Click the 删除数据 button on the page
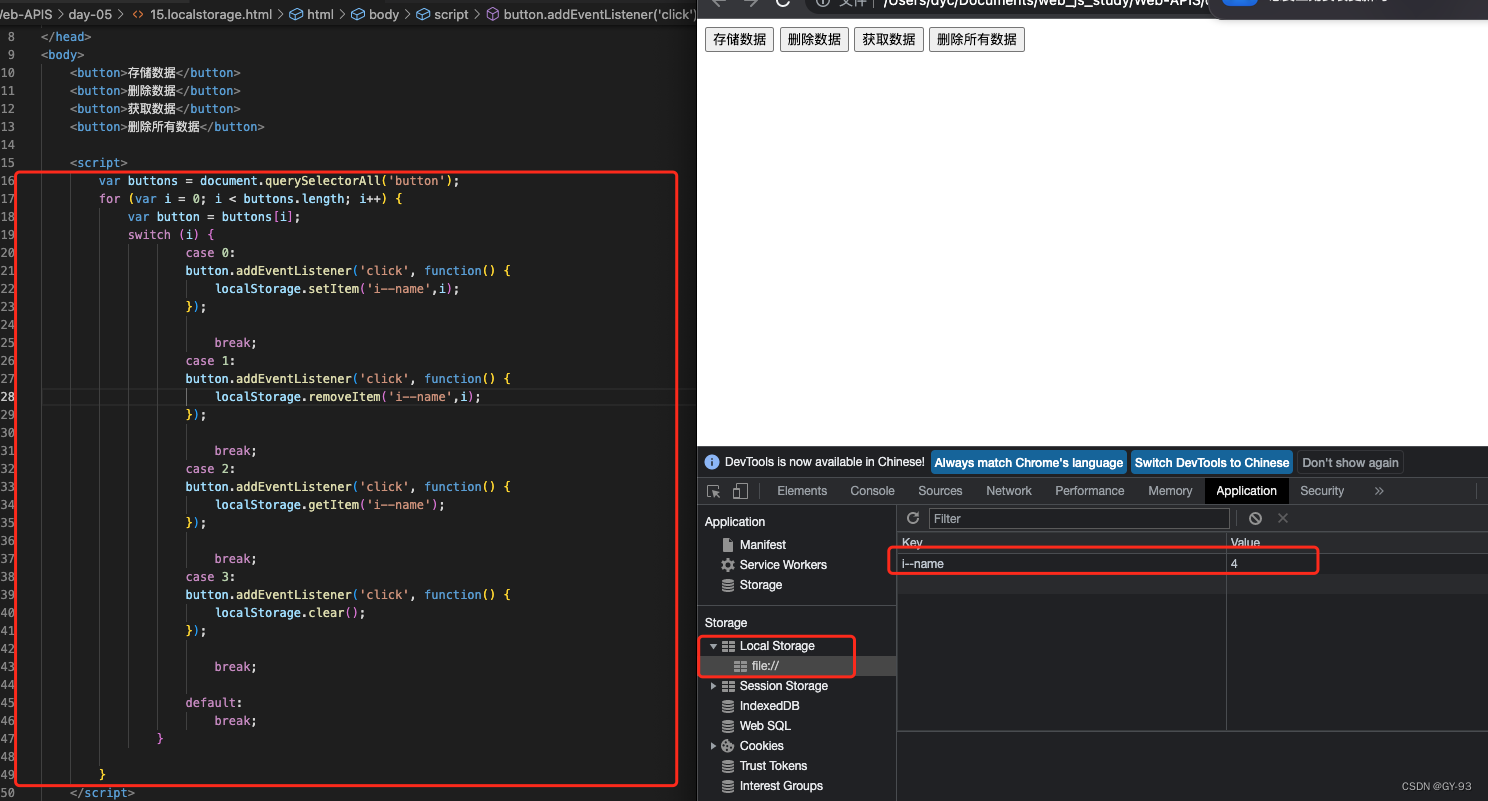1488x801 pixels. point(814,39)
